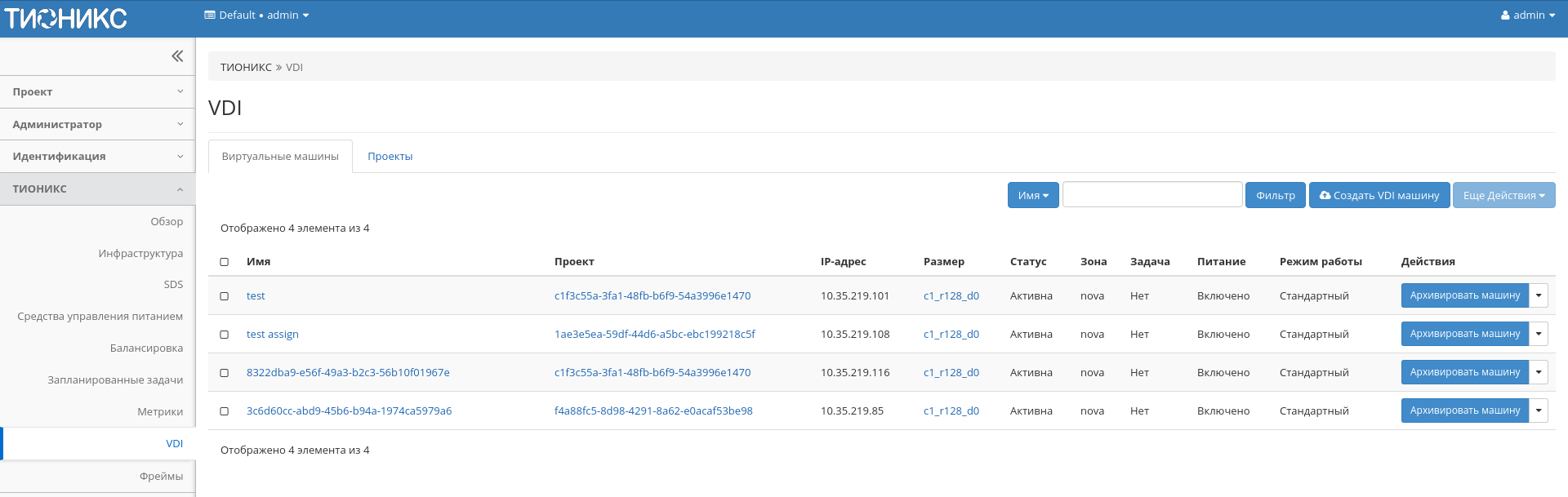The height and width of the screenshot is (497, 1568).
Task: Click the filter text input field
Action: (x=1151, y=195)
